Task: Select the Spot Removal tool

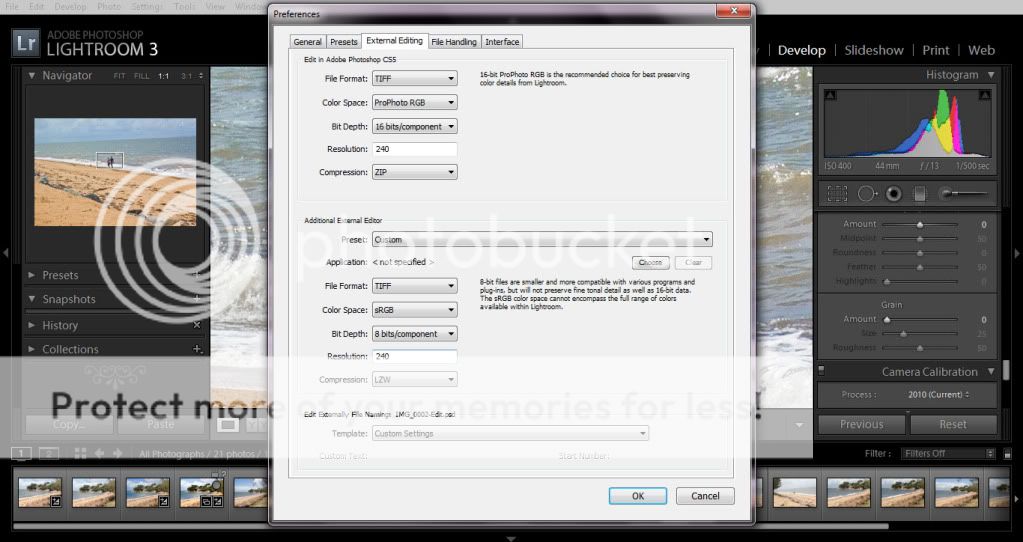Action: pyautogui.click(x=867, y=194)
